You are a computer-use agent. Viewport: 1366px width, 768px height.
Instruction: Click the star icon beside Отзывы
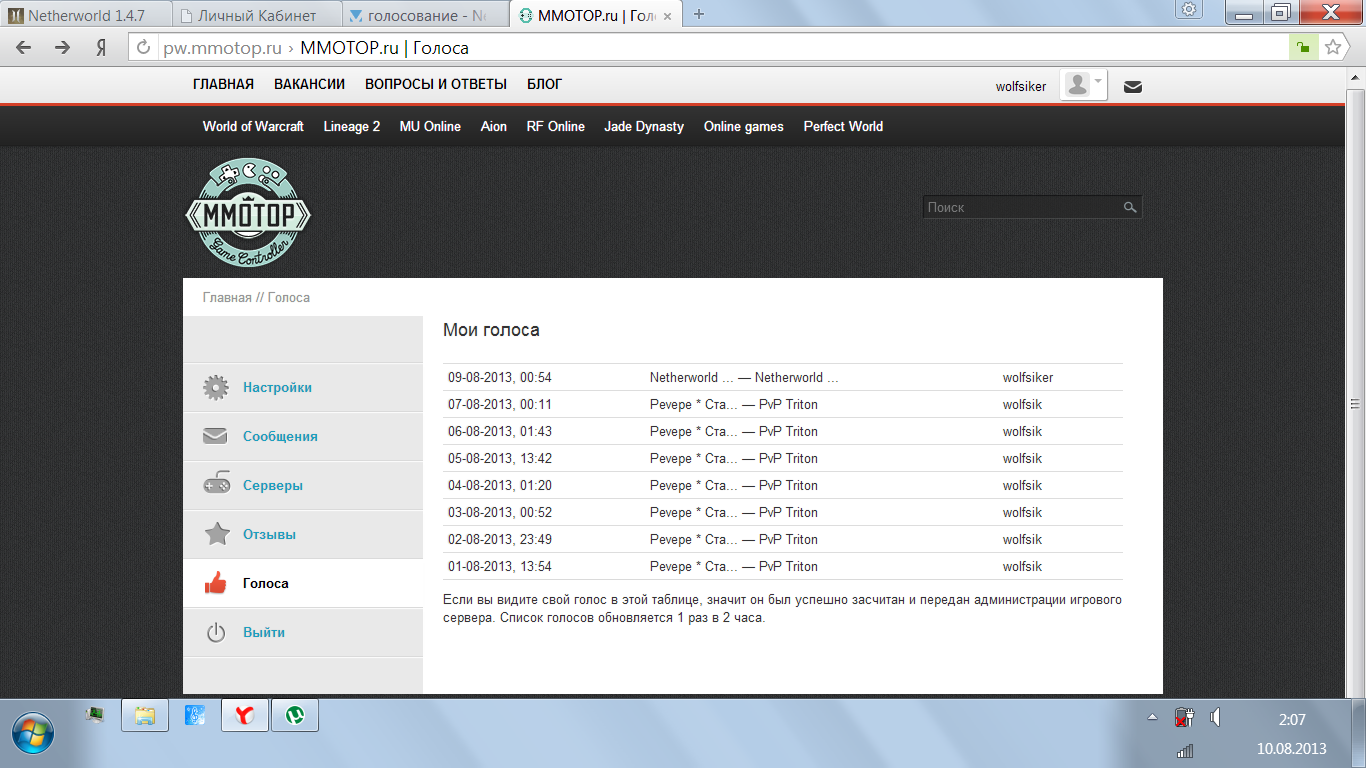216,534
